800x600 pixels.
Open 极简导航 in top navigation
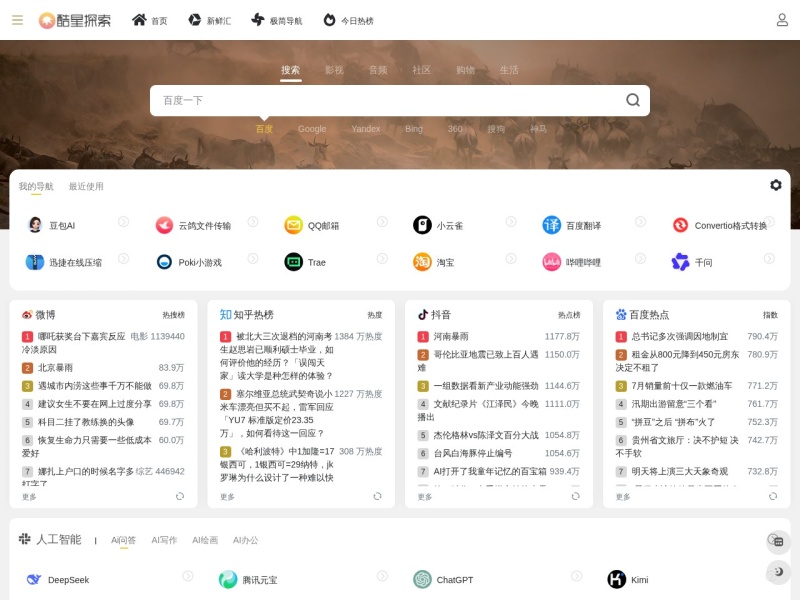point(277,20)
